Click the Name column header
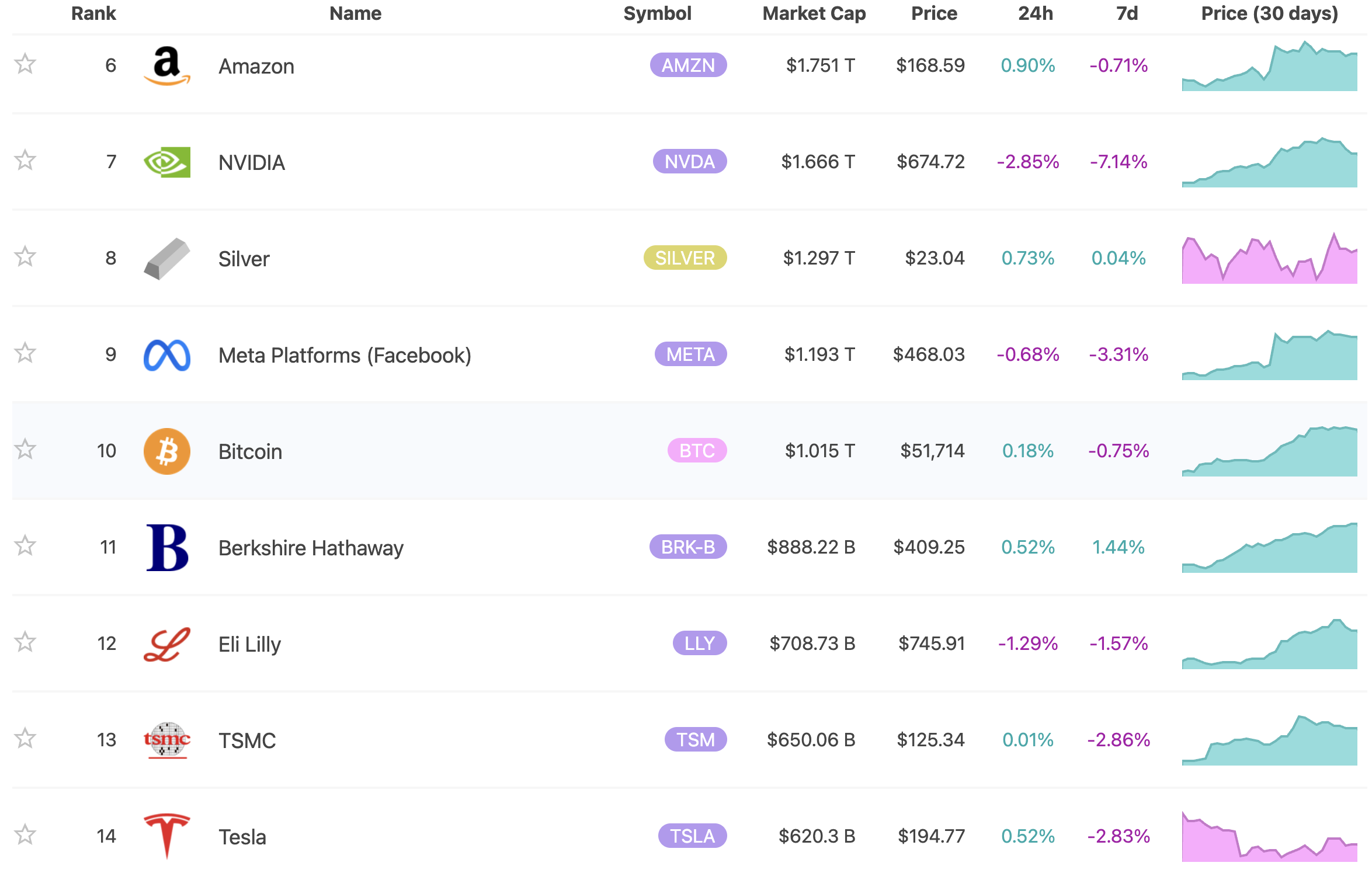This screenshot has width=1372, height=873. (355, 13)
